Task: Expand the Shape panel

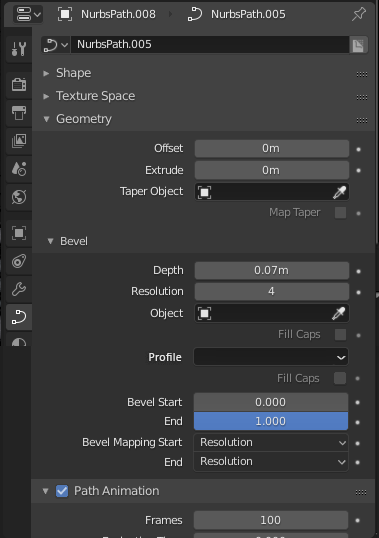Action: click(46, 73)
